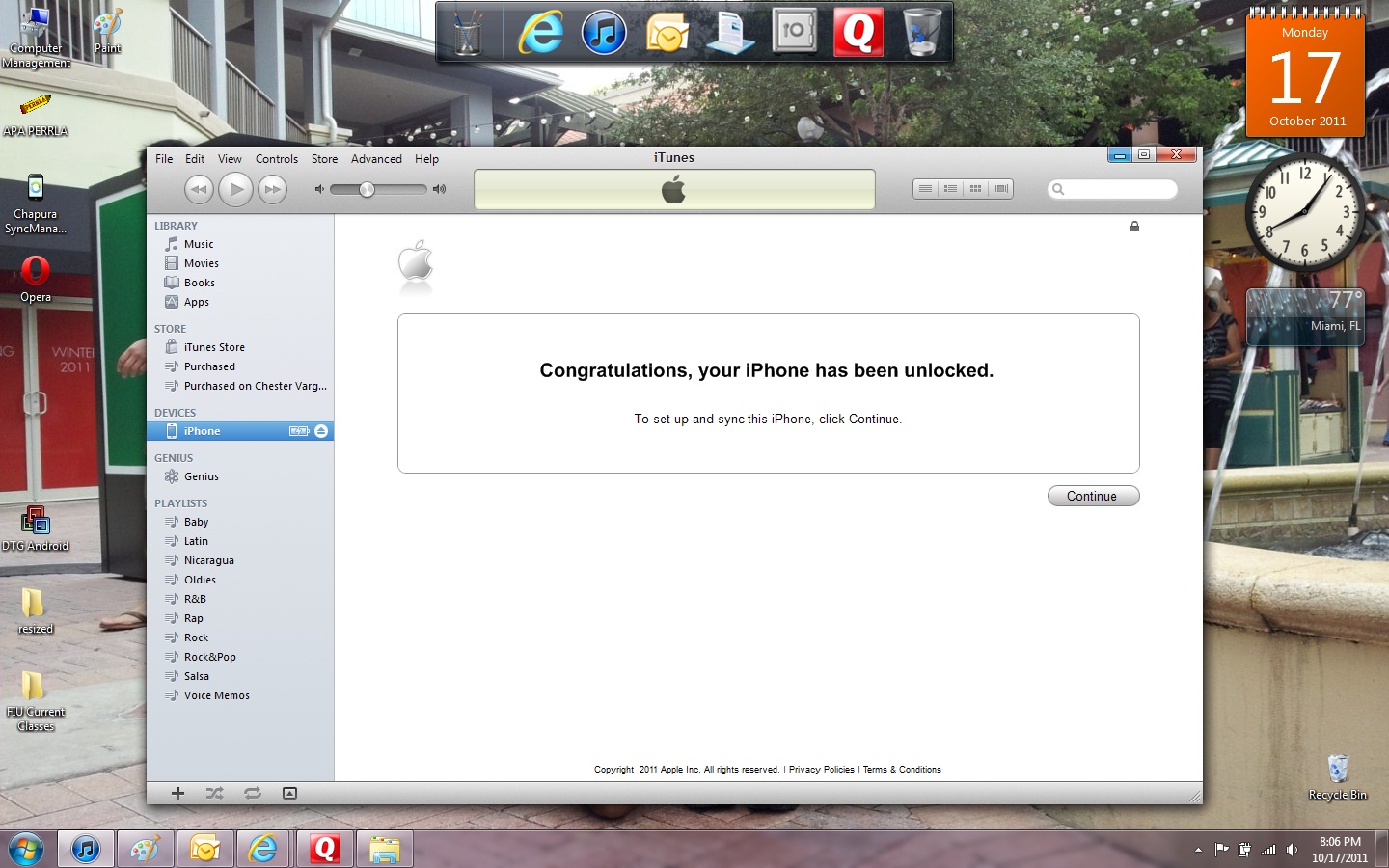Click the Next track button in iTunes

tap(273, 189)
